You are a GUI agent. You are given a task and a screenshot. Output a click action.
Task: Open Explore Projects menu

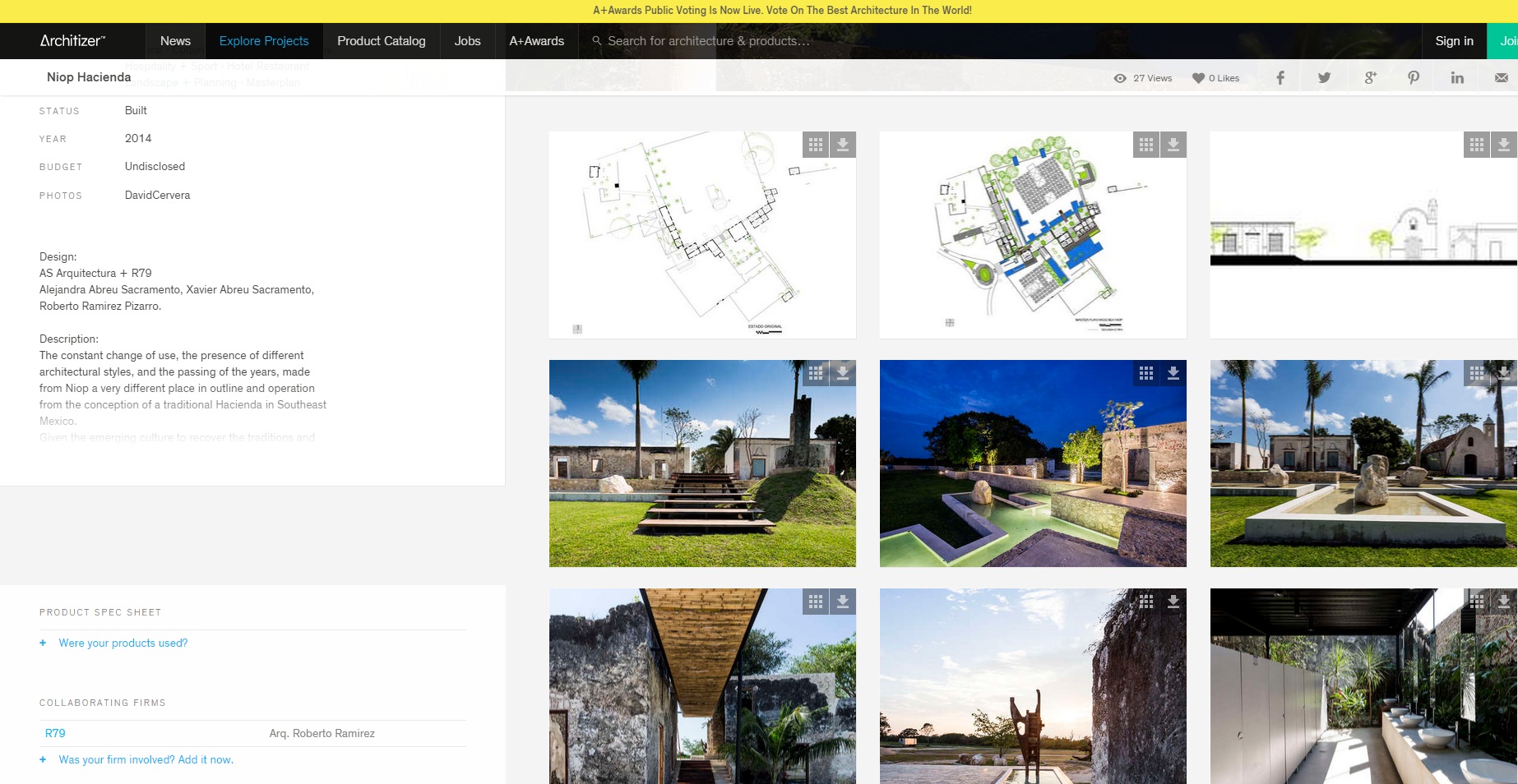(x=264, y=40)
